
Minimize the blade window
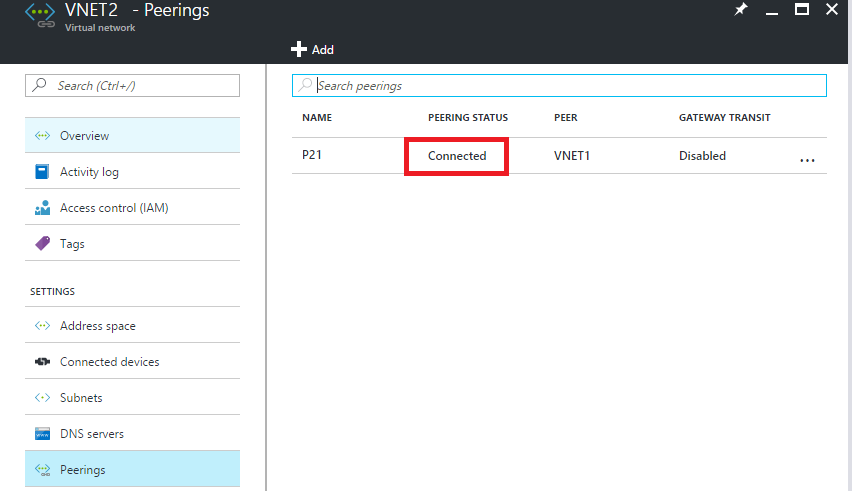tap(772, 12)
